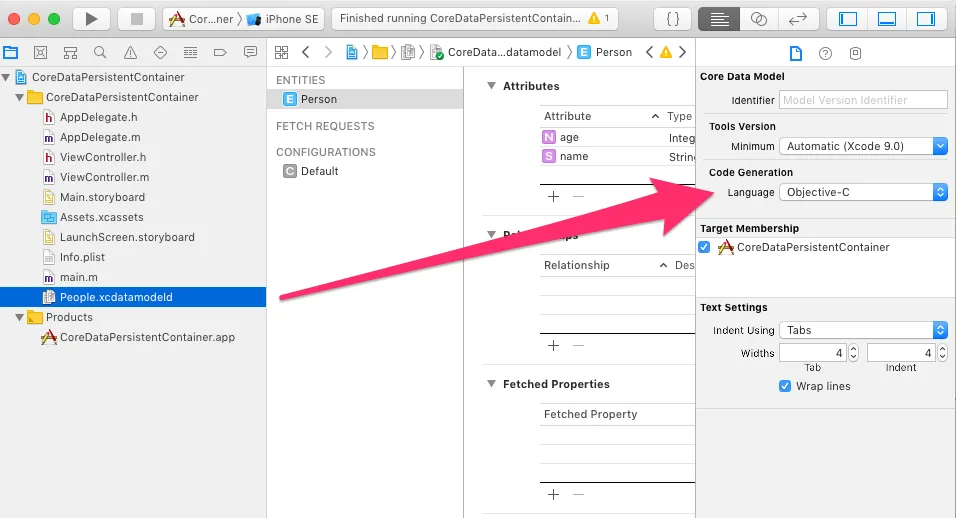Jump to next issue in the jump bar
This screenshot has width=956, height=518.
click(682, 52)
